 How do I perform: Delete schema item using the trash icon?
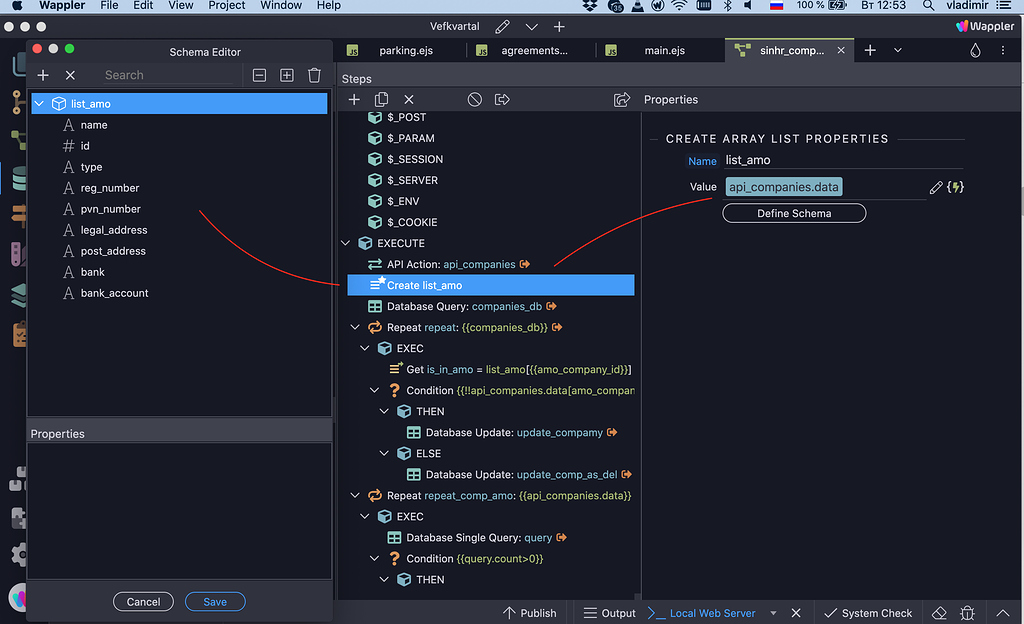coord(314,74)
